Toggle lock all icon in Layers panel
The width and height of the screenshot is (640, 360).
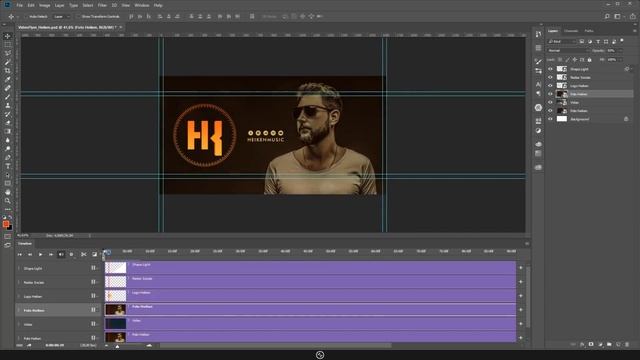[589, 60]
